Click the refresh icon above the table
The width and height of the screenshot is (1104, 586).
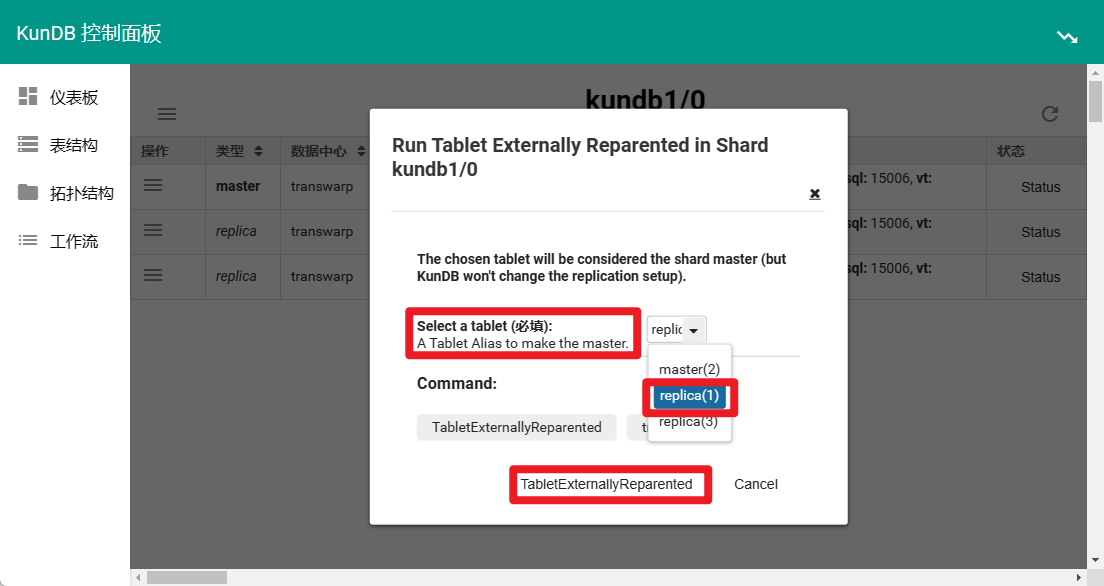[1049, 114]
